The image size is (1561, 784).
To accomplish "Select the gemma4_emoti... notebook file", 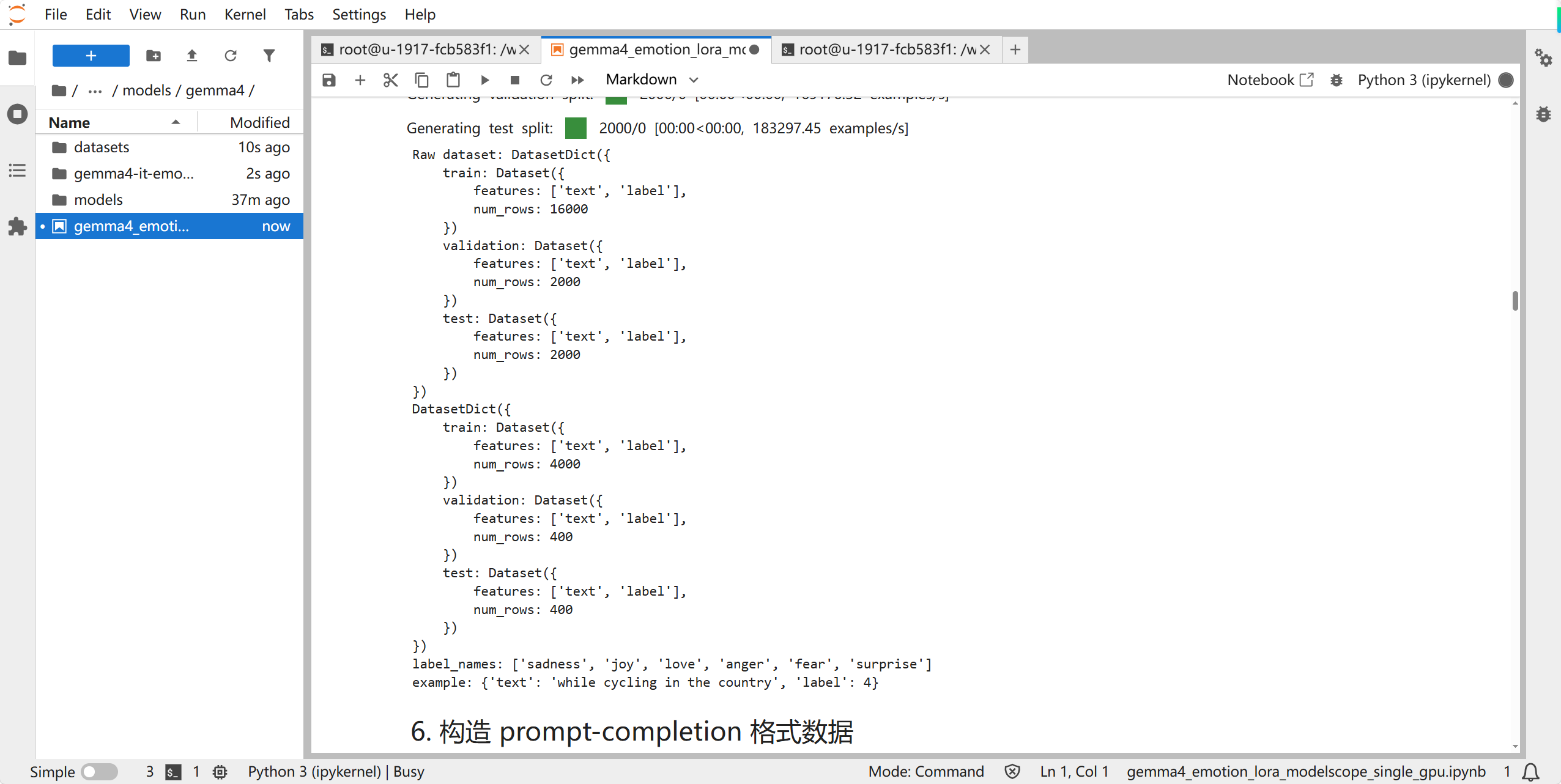I will pos(169,226).
